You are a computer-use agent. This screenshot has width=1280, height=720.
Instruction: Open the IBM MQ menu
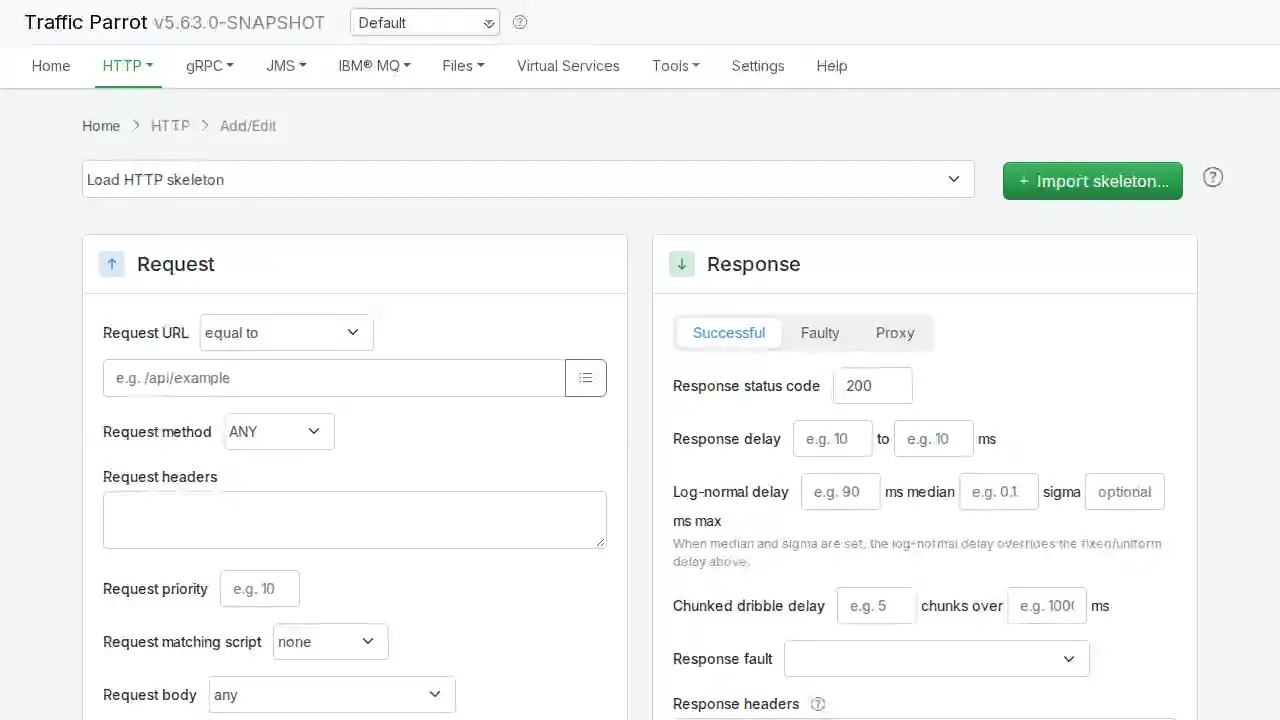click(375, 66)
